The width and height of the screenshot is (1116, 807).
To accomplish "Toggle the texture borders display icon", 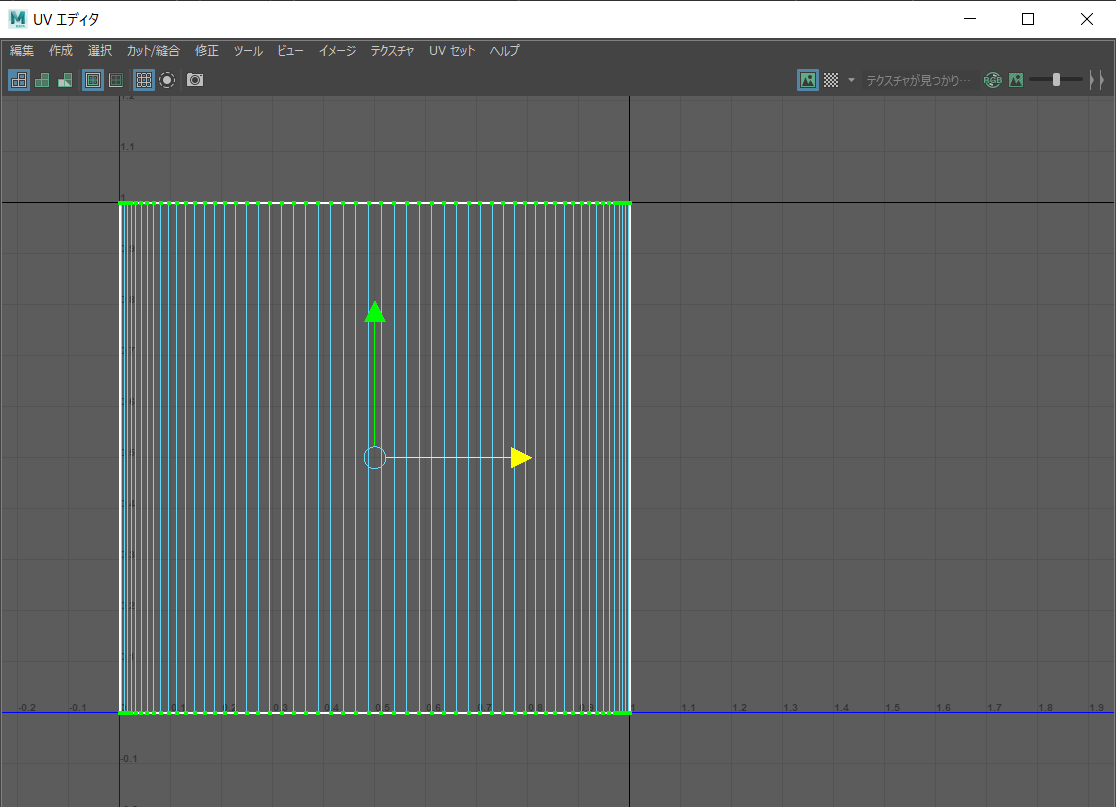I will tap(93, 80).
